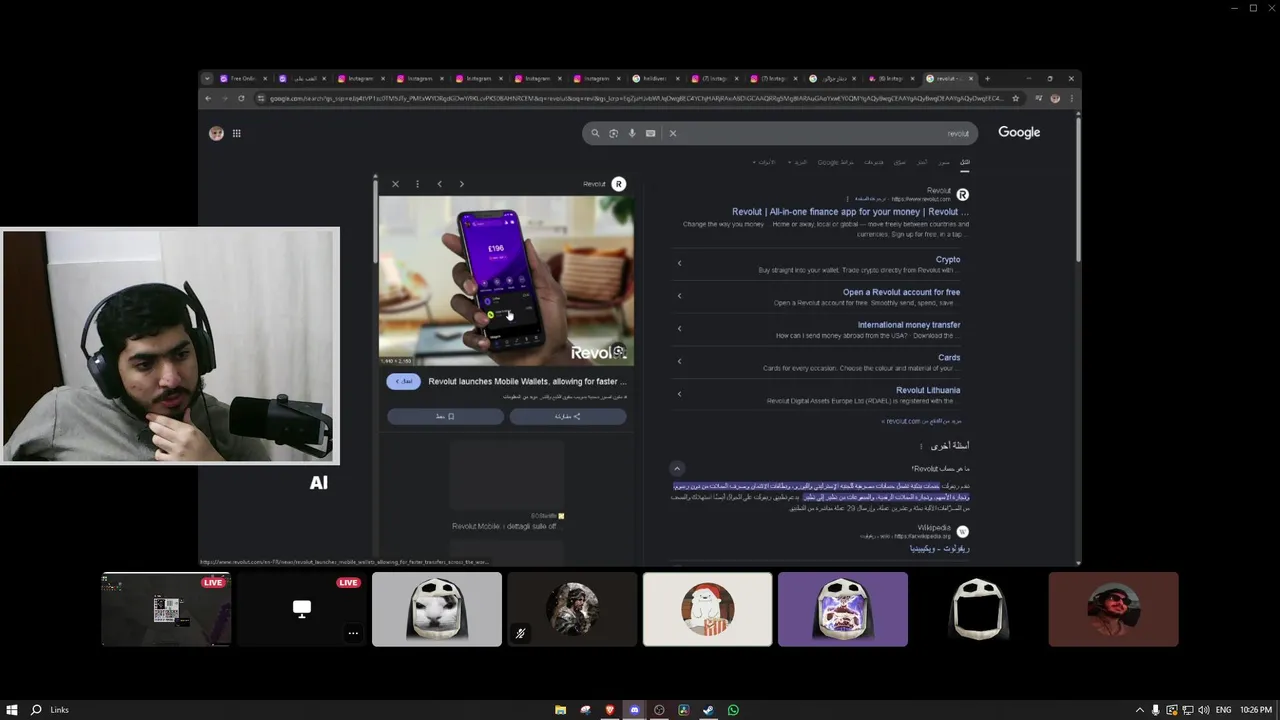Select the Google Maps search filter tab
The width and height of the screenshot is (1280, 720).
836,162
